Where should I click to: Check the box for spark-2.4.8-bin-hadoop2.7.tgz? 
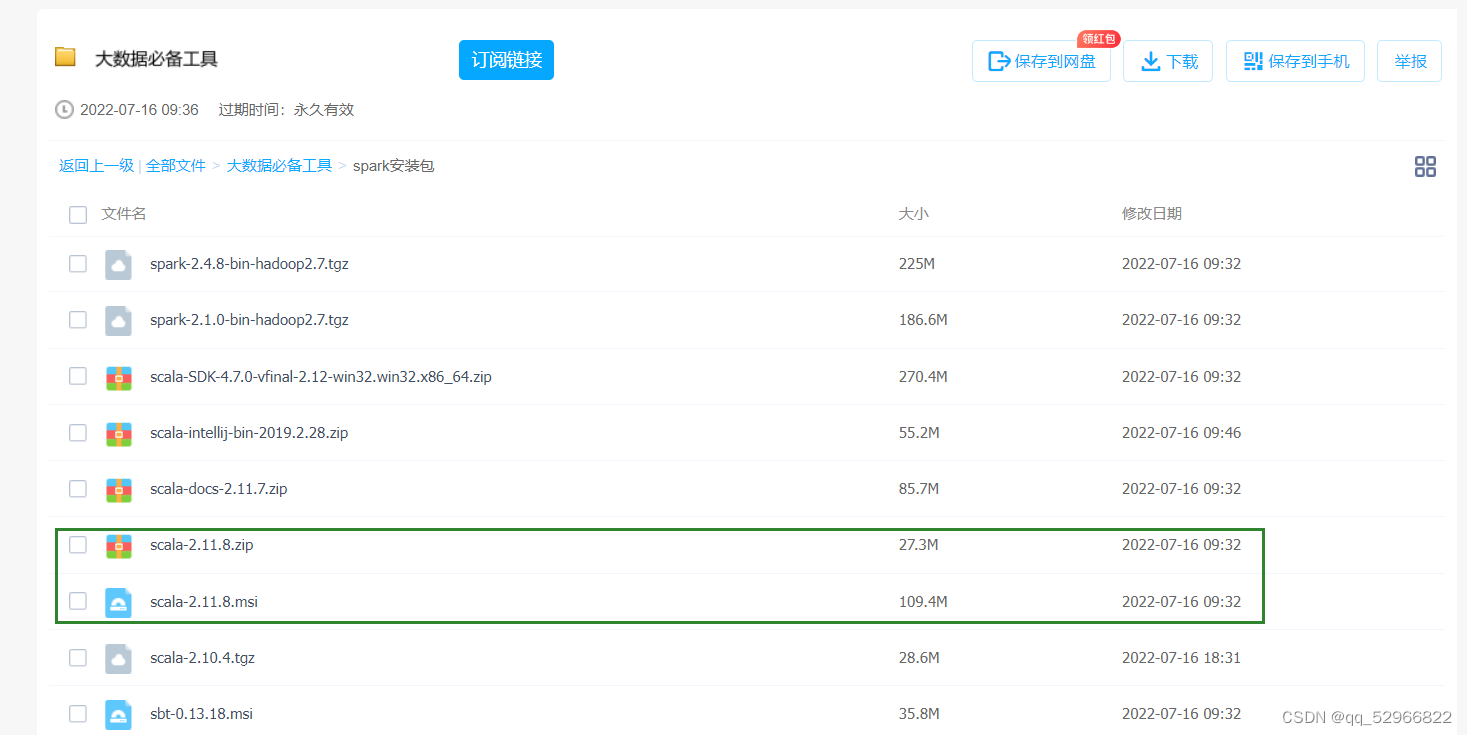tap(78, 264)
